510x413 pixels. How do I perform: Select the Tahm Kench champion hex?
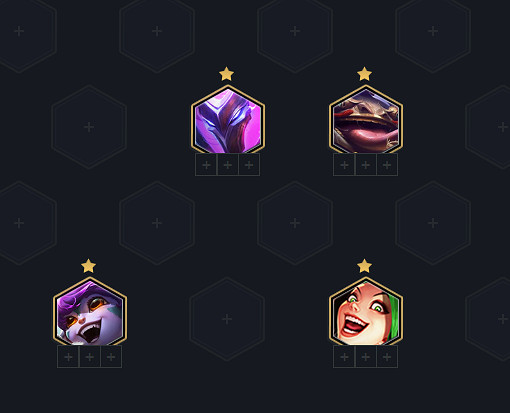pos(366,119)
